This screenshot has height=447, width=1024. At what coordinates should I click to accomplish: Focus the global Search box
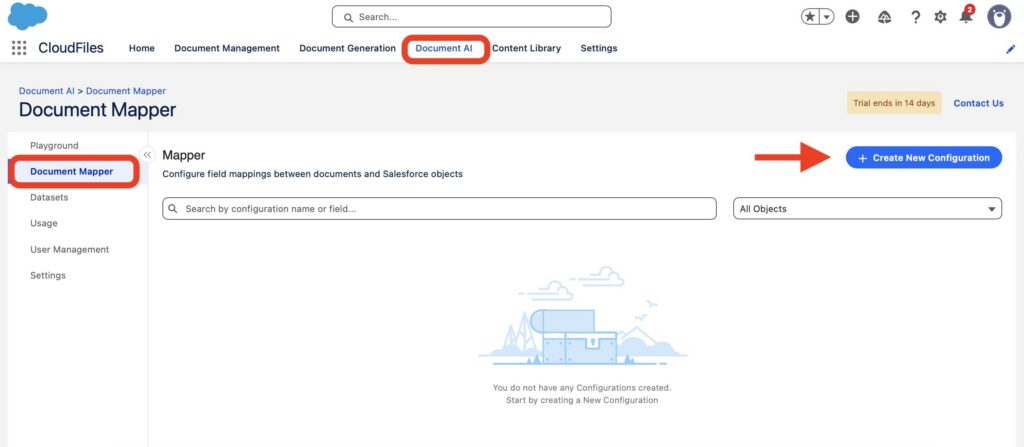pos(472,17)
